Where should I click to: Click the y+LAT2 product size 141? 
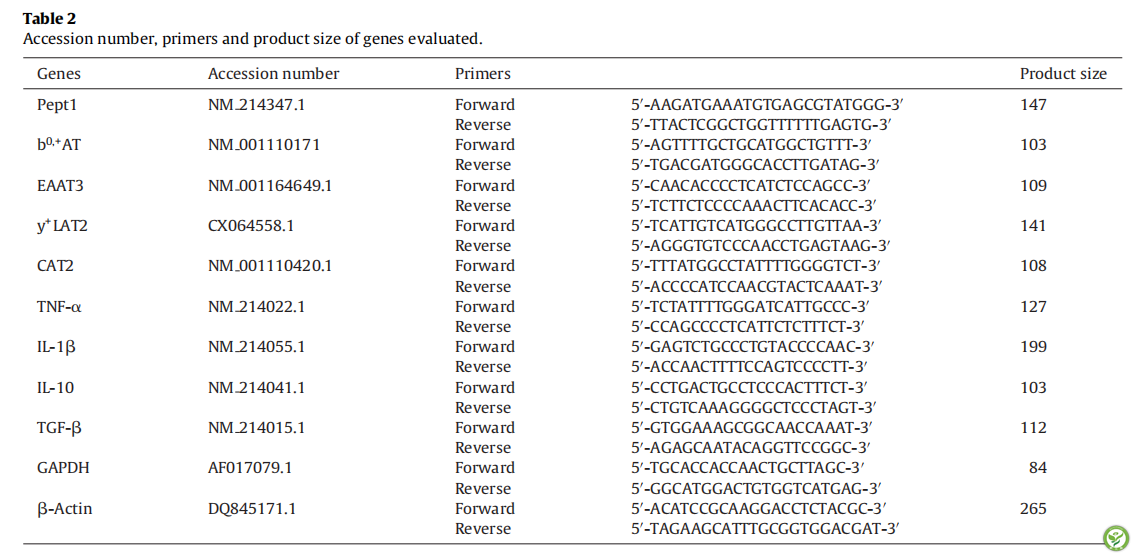[x=1033, y=226]
